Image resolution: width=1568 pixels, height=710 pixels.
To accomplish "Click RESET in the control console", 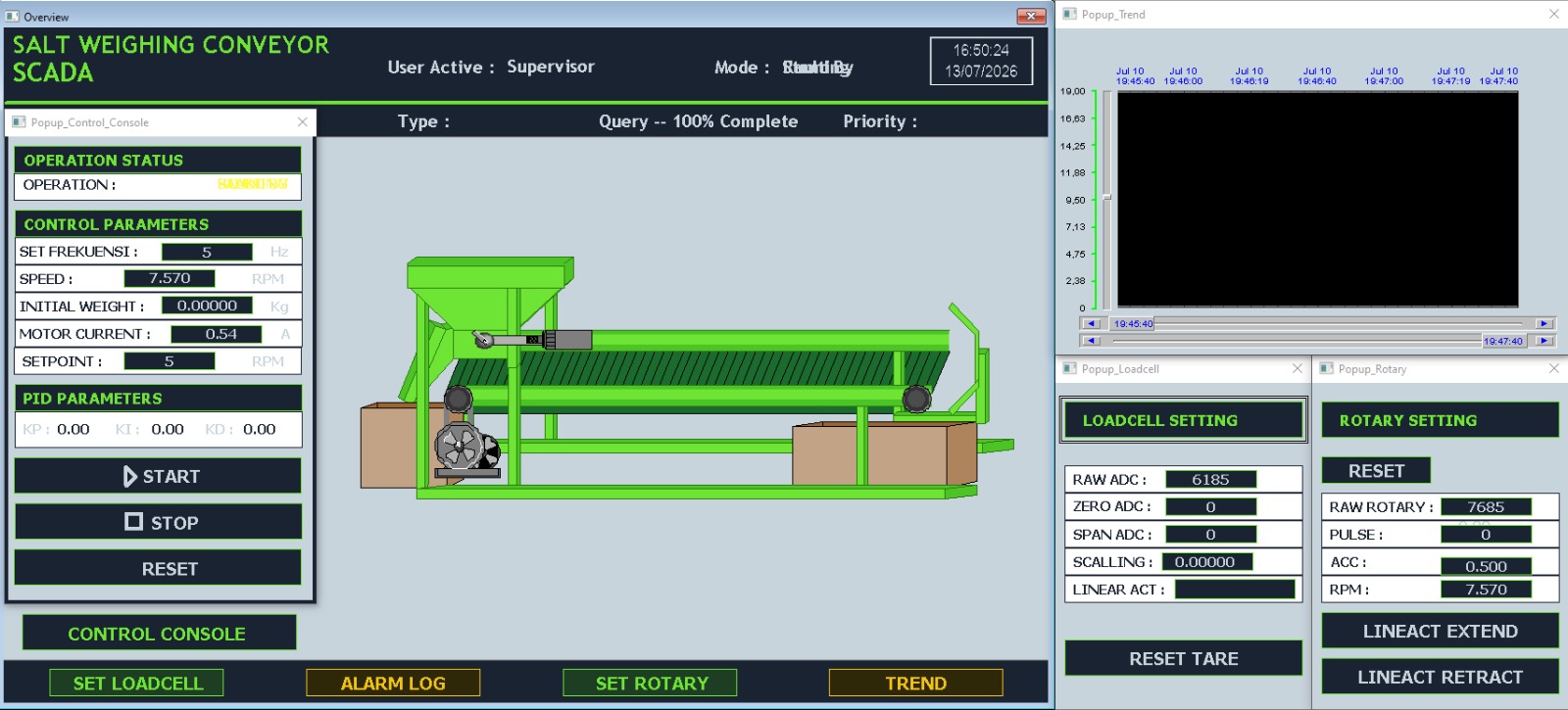I will [158, 568].
